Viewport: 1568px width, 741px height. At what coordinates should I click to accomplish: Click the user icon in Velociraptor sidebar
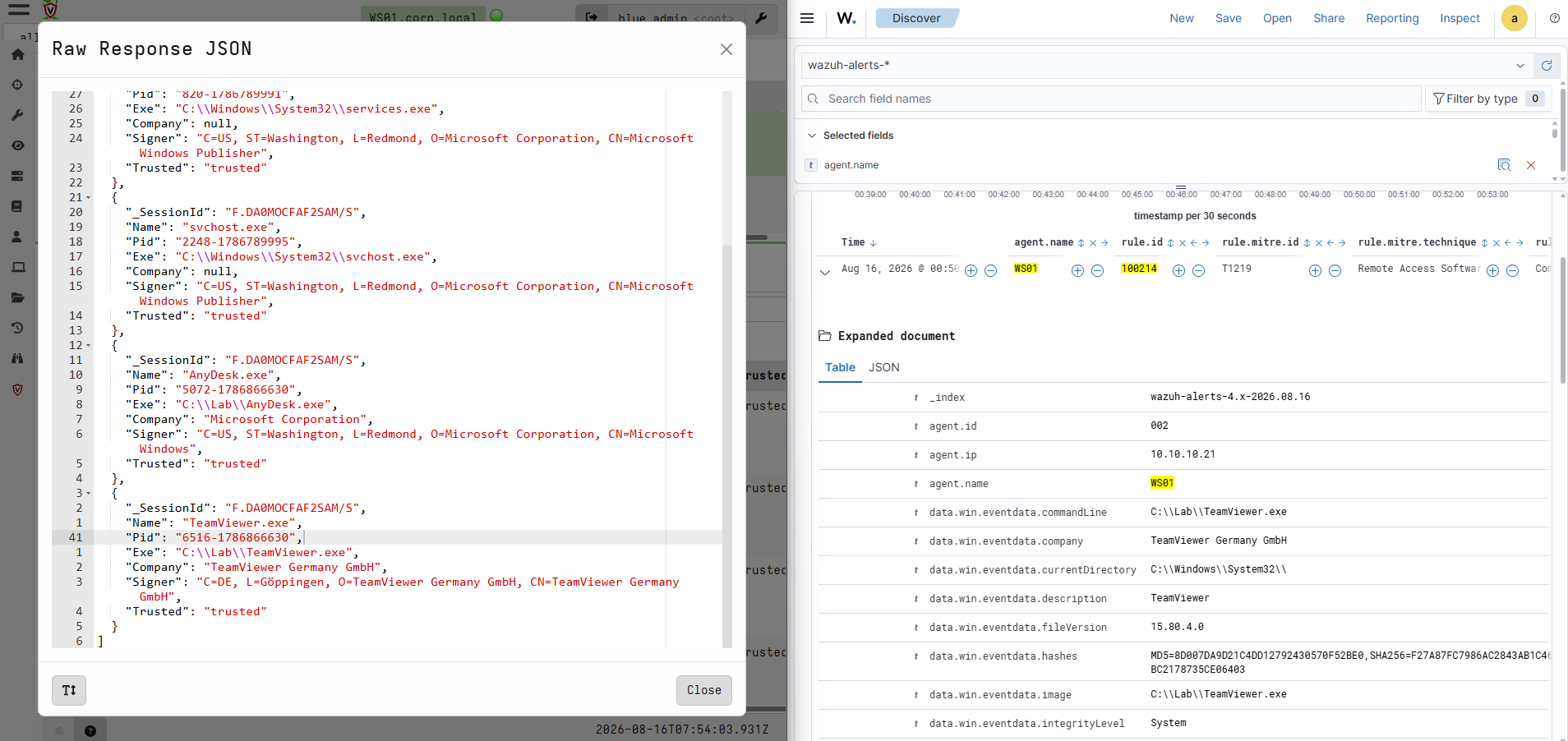tap(16, 237)
